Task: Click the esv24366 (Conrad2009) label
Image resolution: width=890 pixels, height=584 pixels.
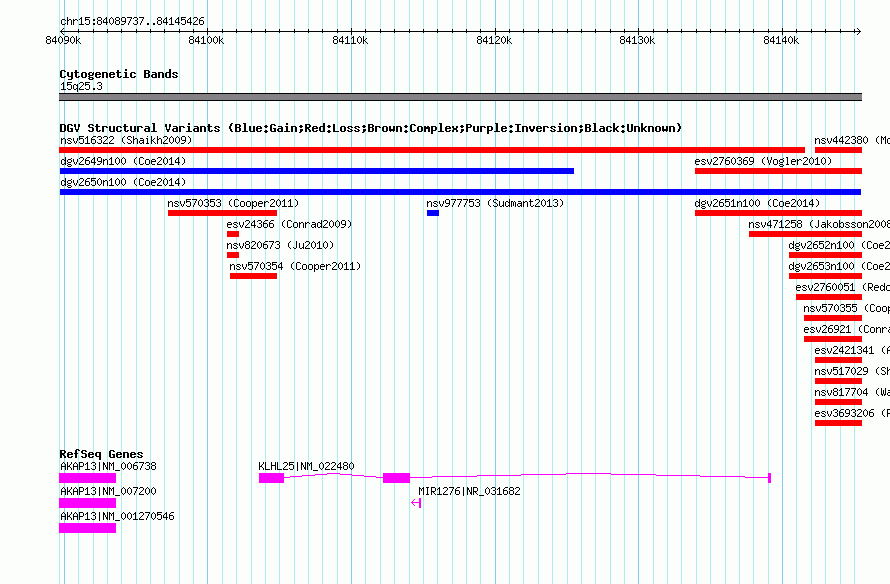Action: click(x=289, y=224)
